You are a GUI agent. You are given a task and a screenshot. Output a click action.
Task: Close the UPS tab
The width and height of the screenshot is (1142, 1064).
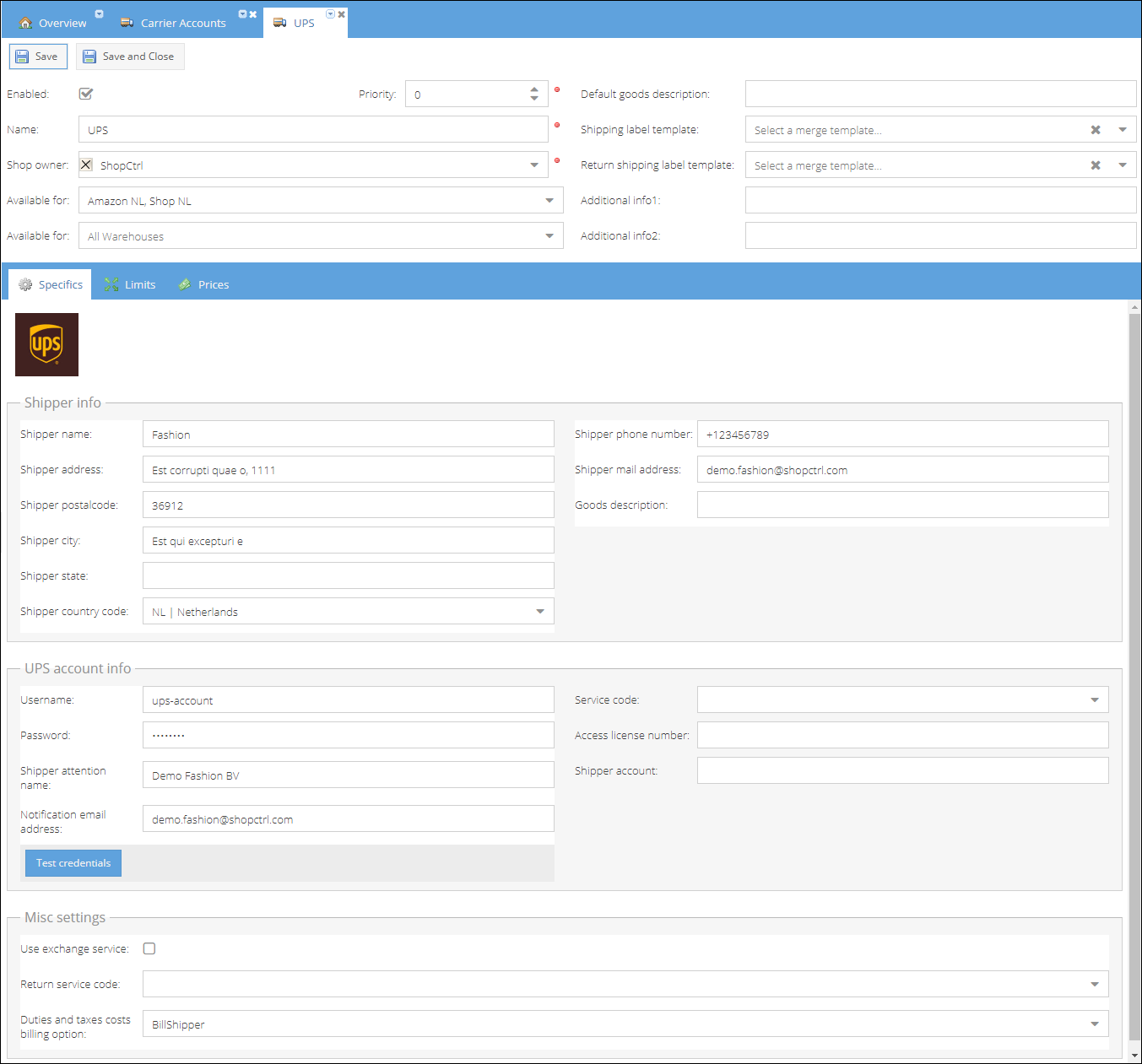tap(342, 14)
